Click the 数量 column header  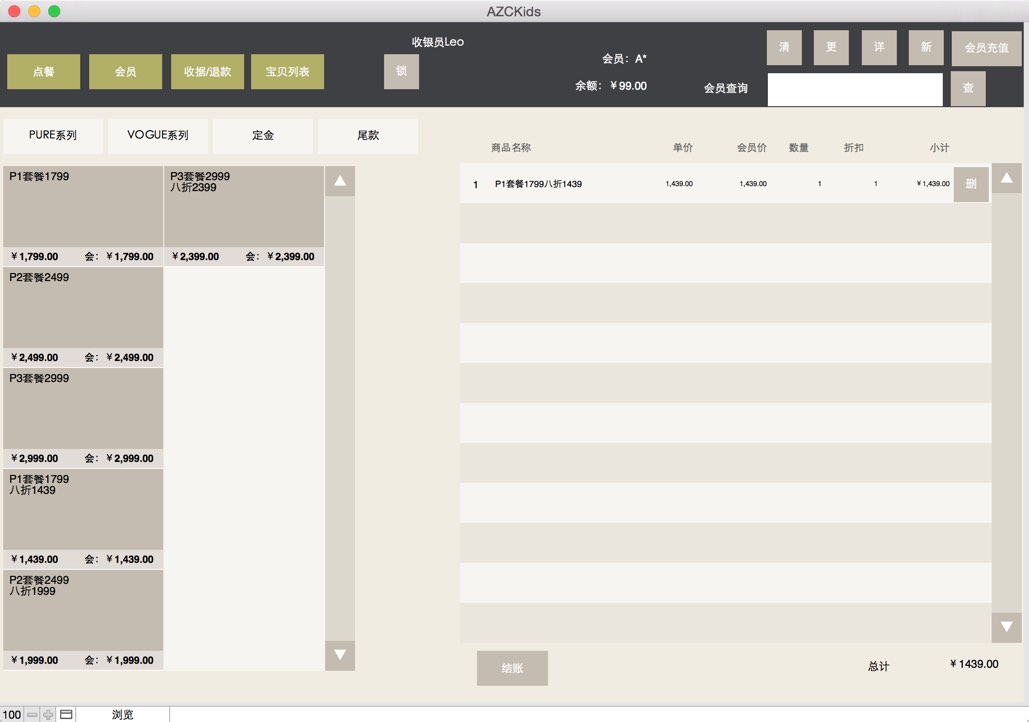tap(799, 148)
